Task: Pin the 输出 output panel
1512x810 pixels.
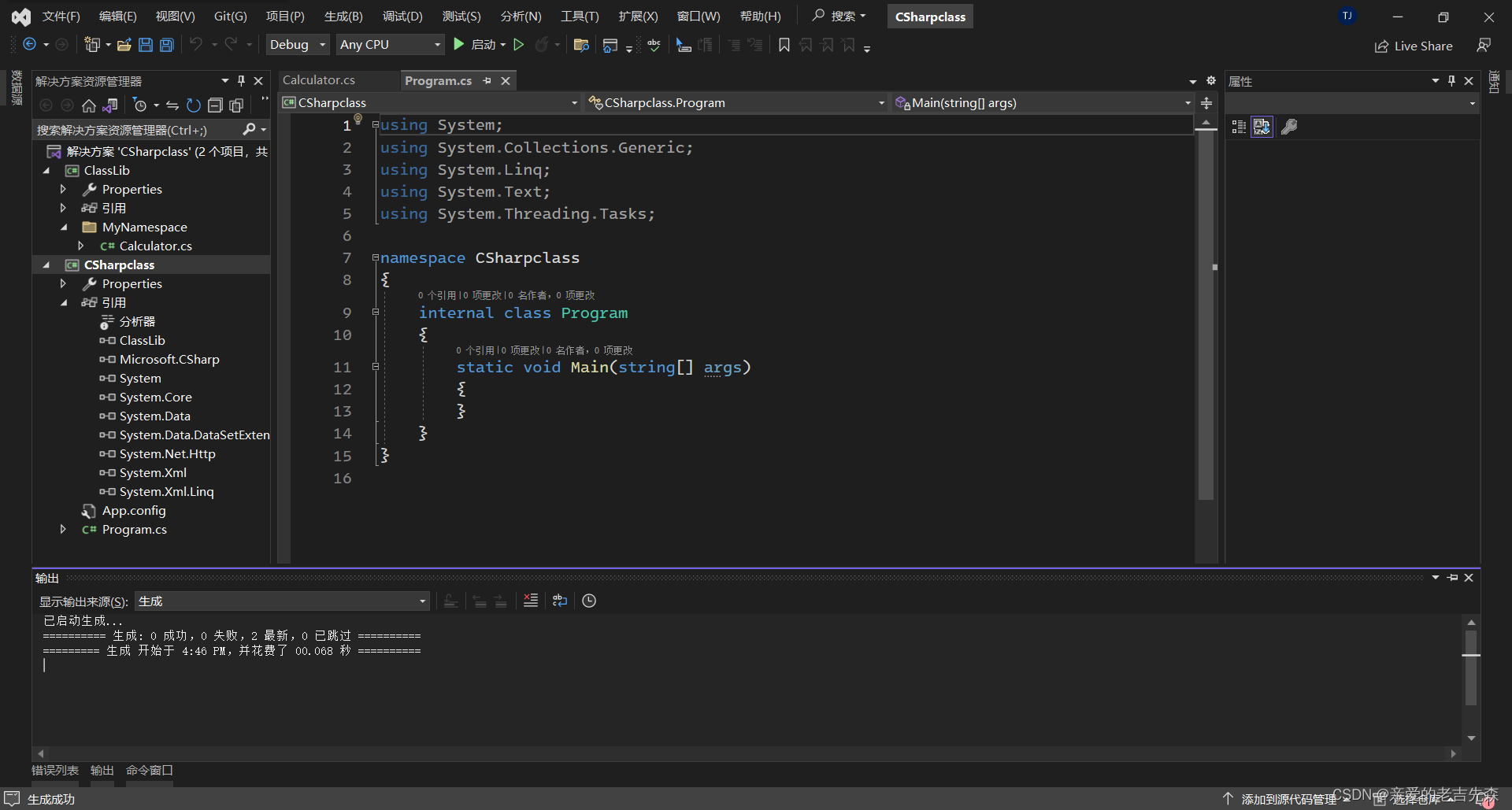Action: coord(1453,577)
